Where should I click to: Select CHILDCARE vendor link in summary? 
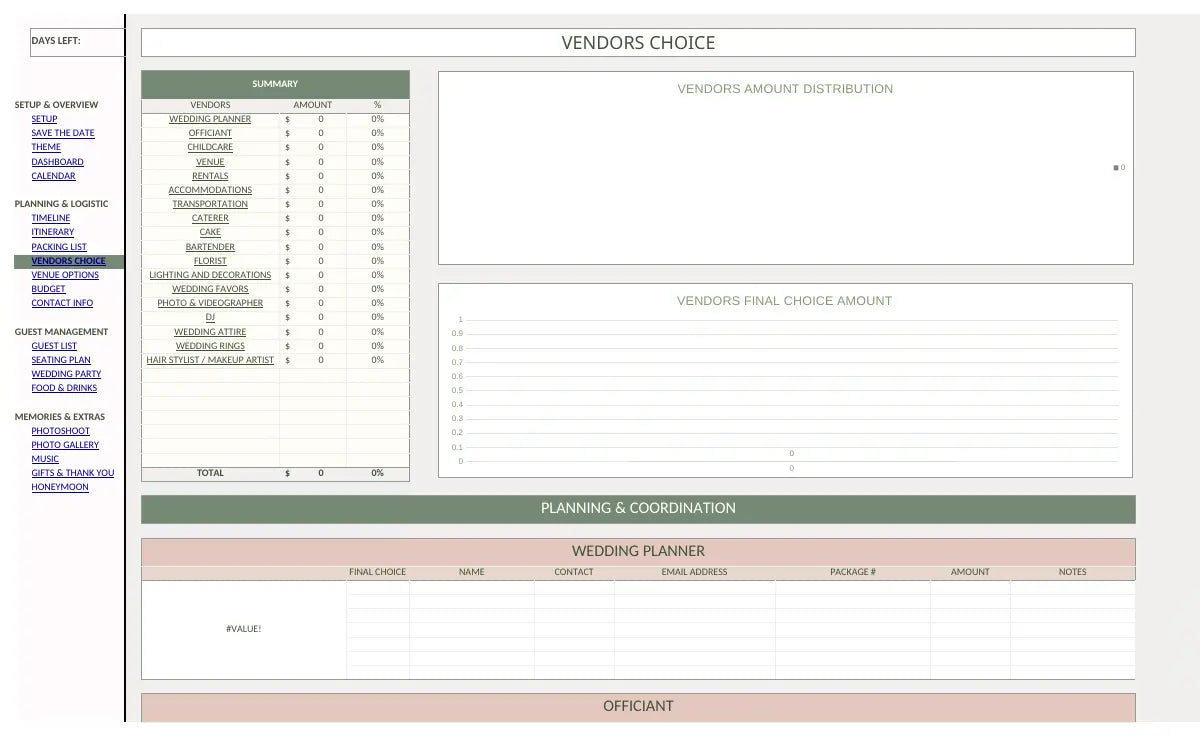[210, 147]
